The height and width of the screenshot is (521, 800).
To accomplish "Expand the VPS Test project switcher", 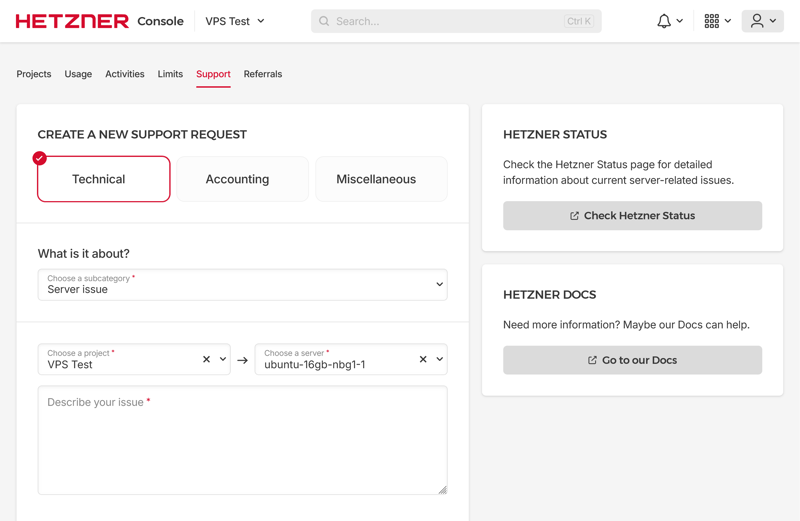I will 236,21.
